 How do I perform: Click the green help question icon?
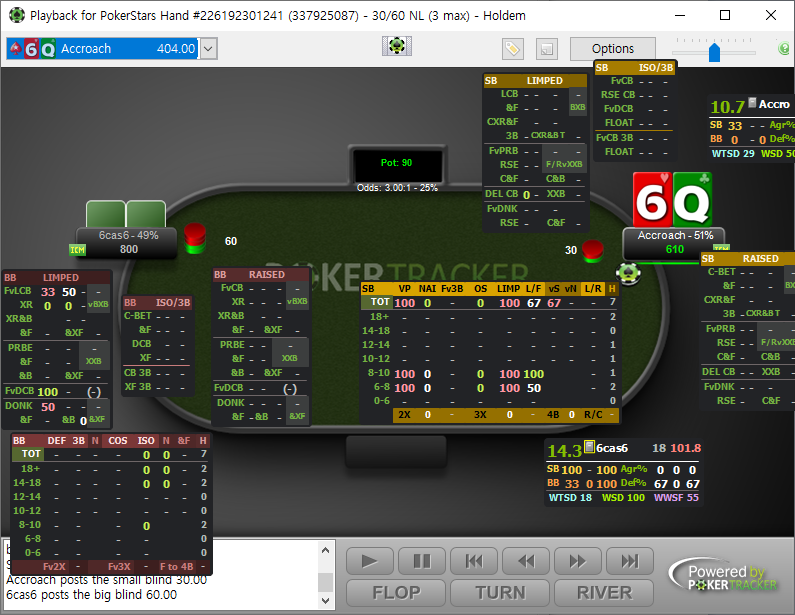tap(784, 48)
